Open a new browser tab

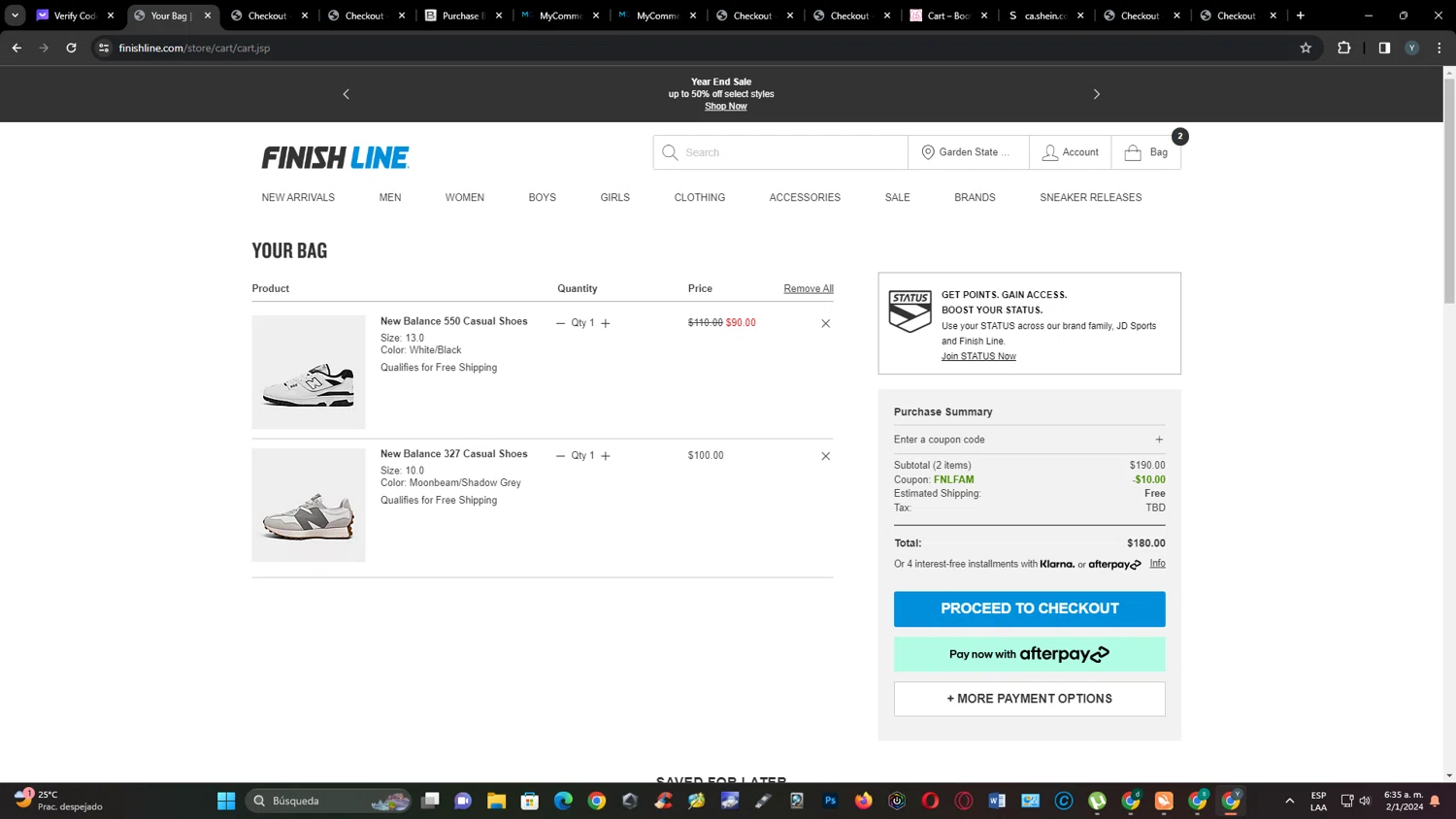click(x=1301, y=16)
